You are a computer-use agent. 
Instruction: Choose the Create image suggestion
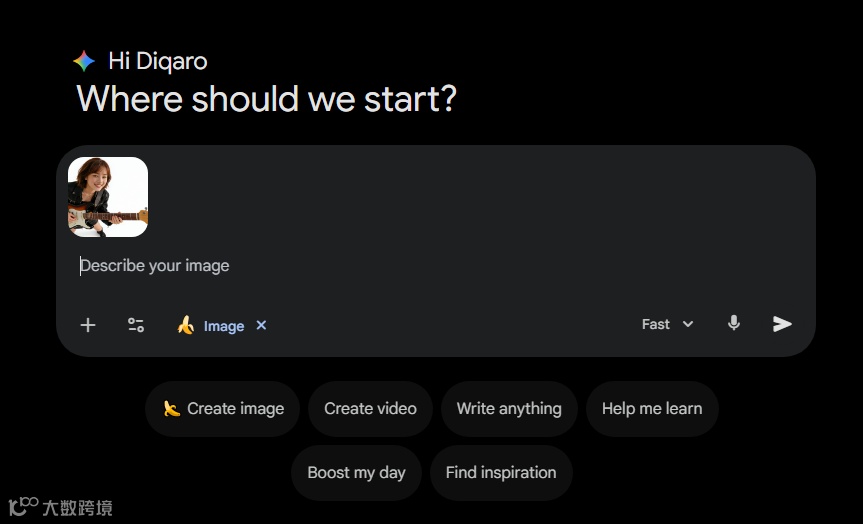click(223, 409)
